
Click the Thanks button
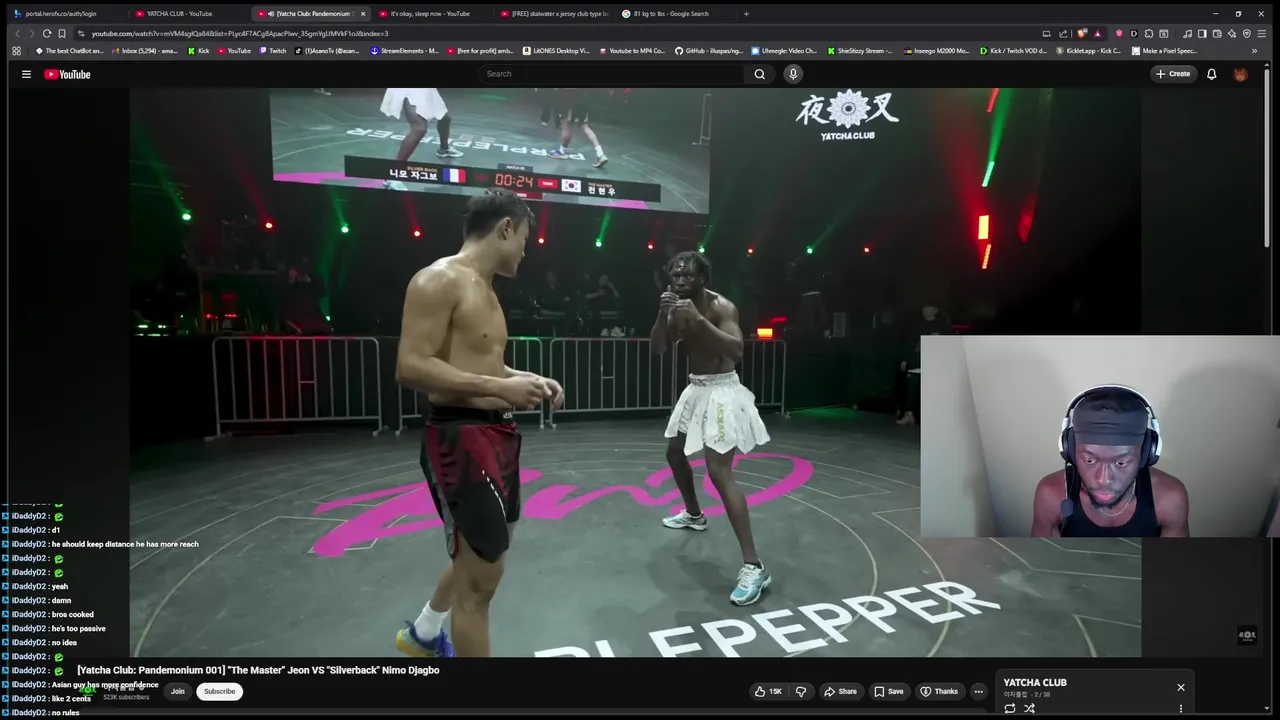939,691
